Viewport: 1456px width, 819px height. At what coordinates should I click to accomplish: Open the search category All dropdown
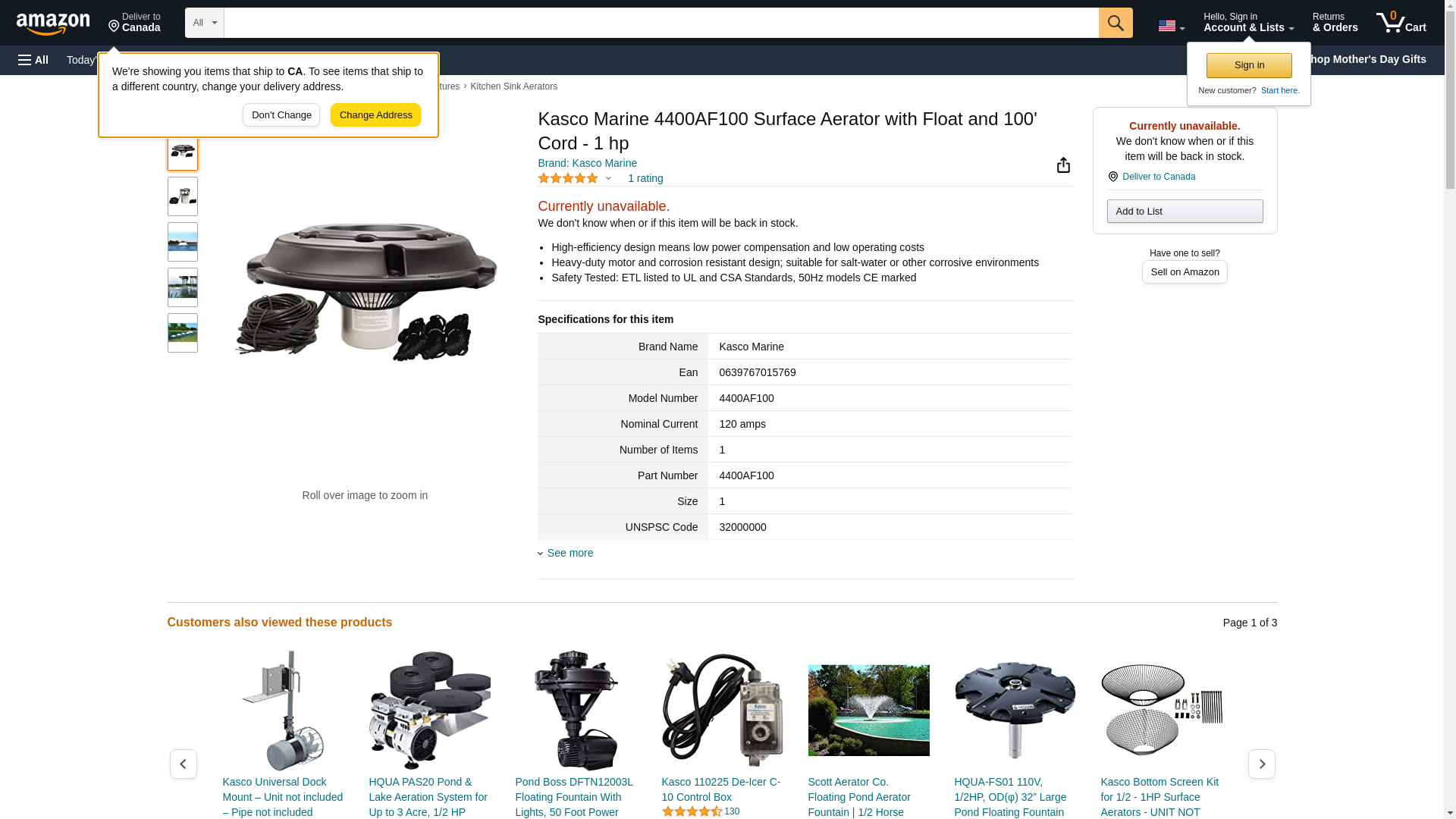pyautogui.click(x=204, y=23)
